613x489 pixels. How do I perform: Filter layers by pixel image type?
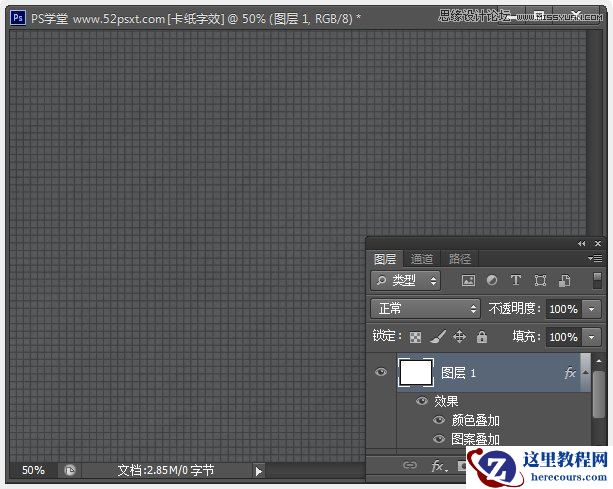(468, 280)
